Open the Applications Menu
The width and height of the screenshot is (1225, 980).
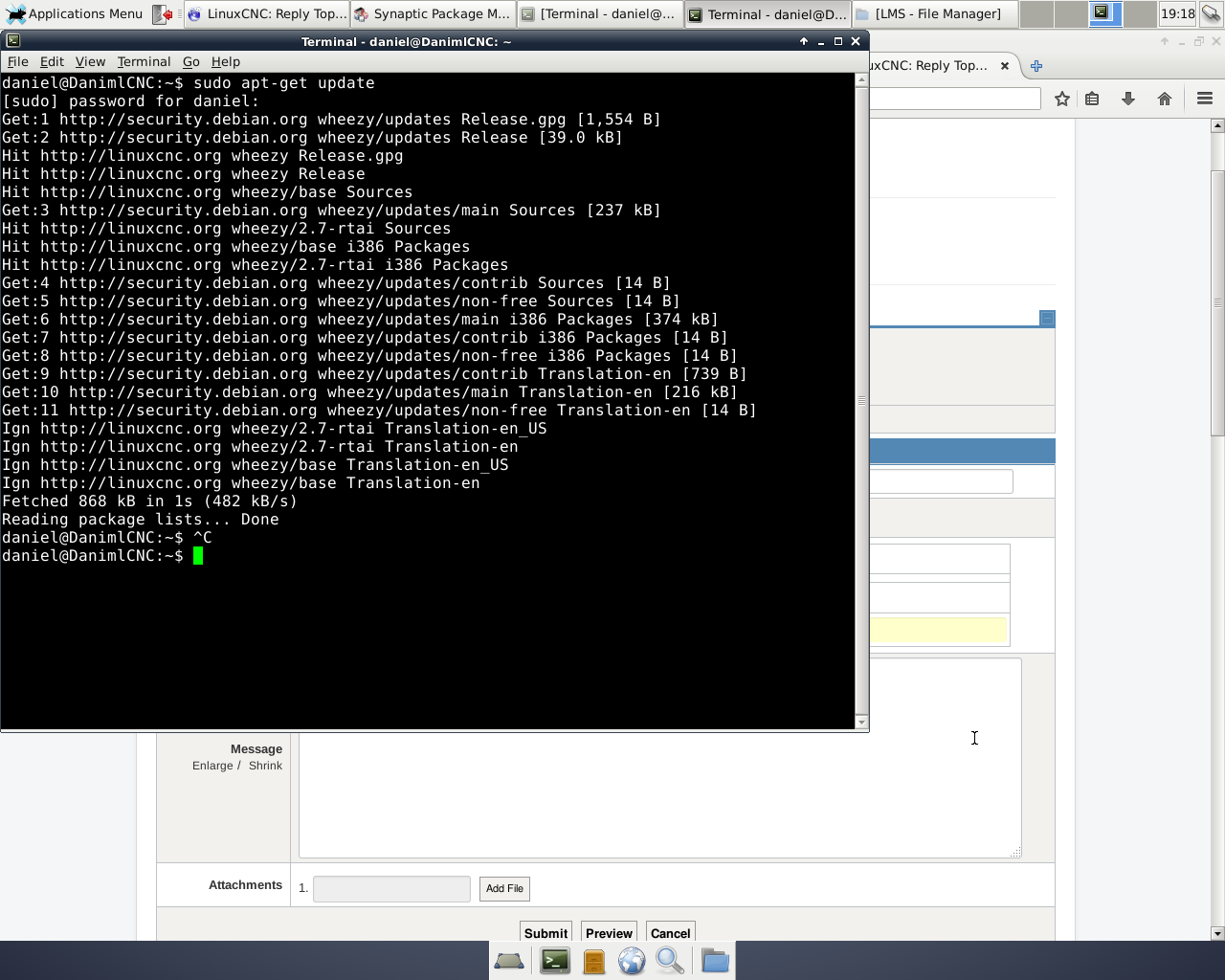click(x=74, y=13)
